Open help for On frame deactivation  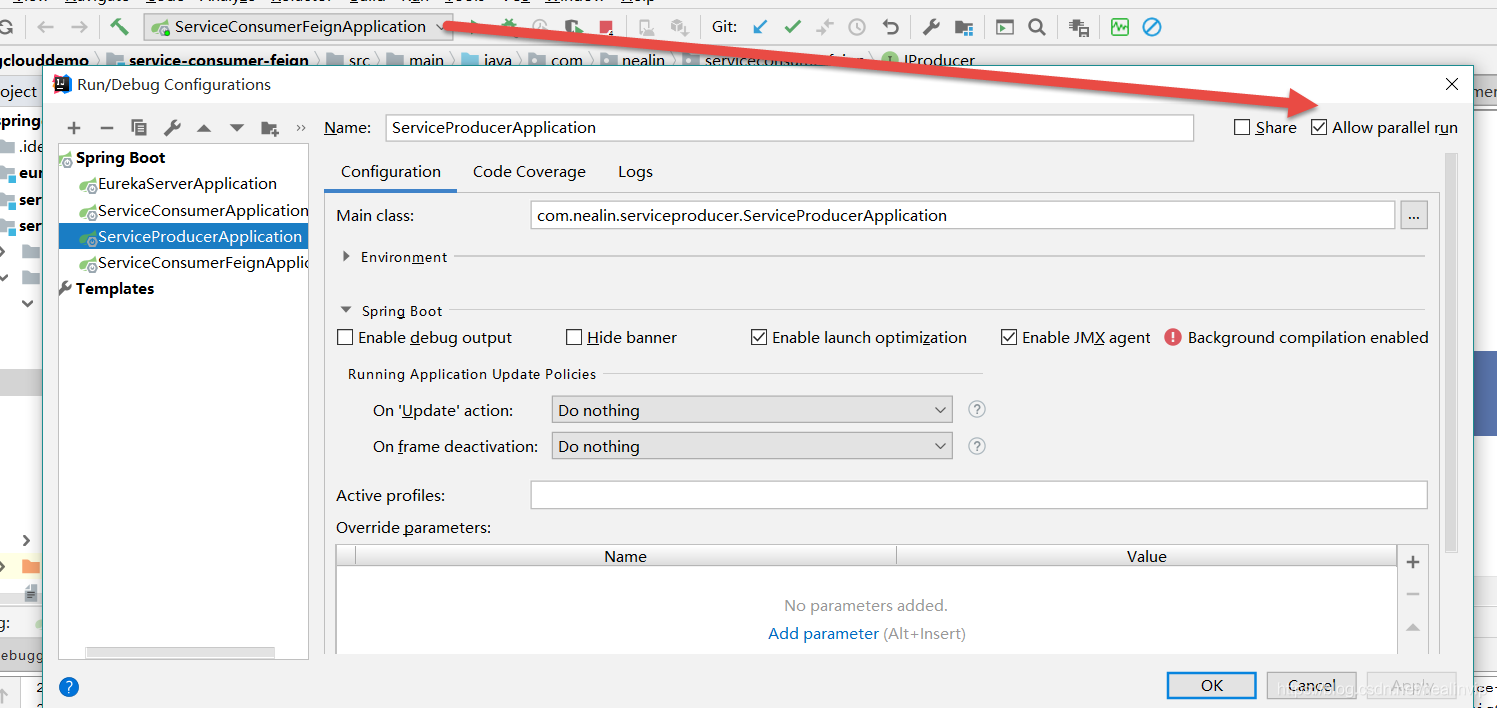(x=978, y=446)
